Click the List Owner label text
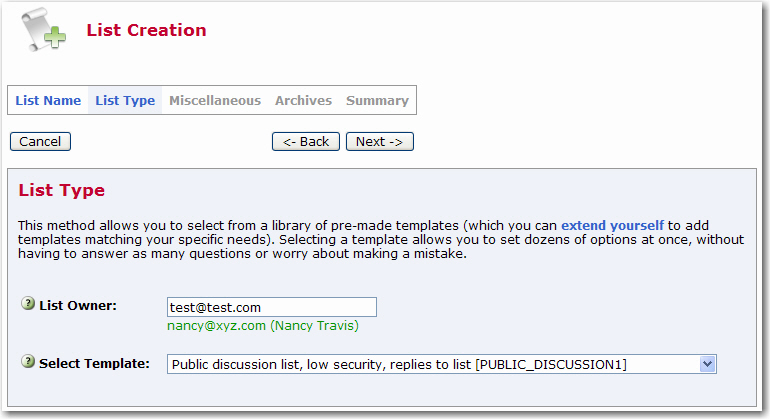This screenshot has height=419, width=770. (78, 306)
